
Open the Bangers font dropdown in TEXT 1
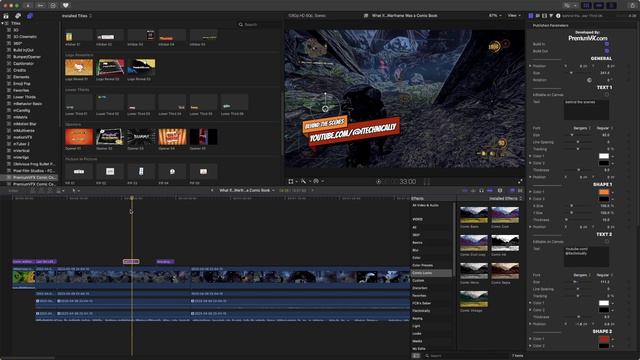[x=581, y=128]
